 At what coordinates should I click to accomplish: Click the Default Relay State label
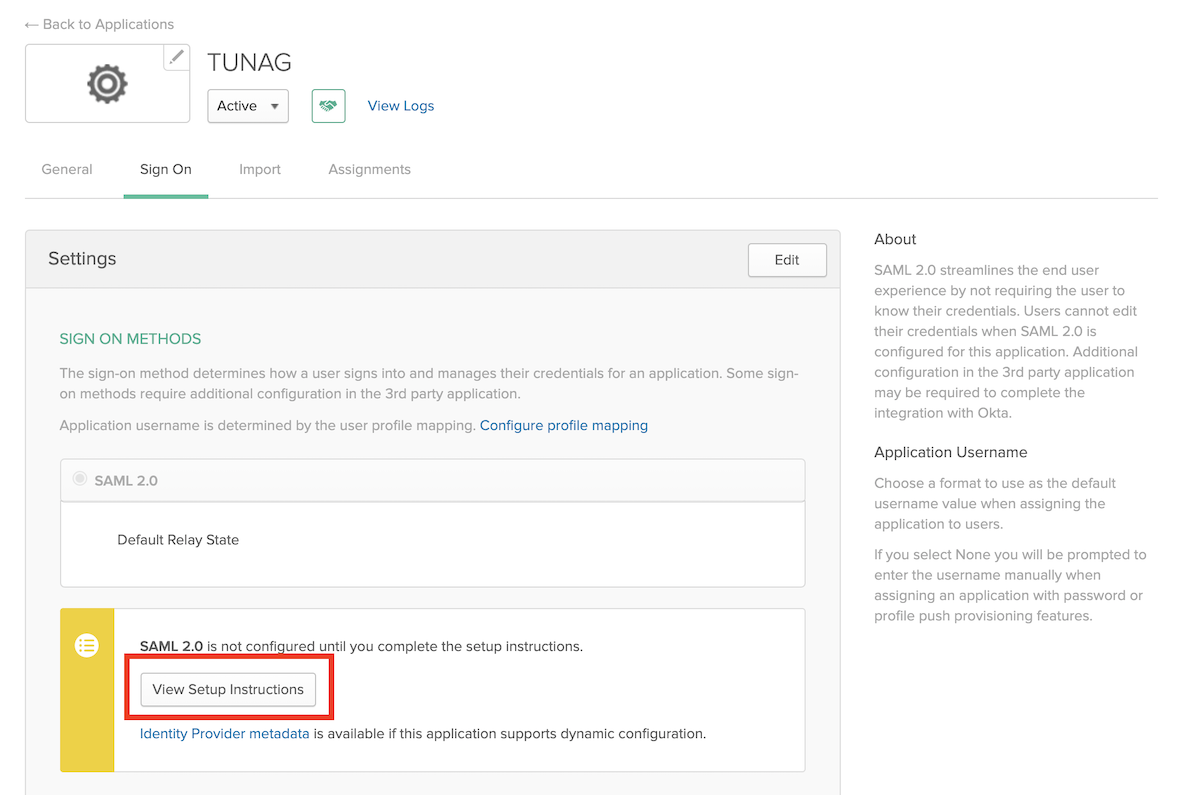click(178, 539)
